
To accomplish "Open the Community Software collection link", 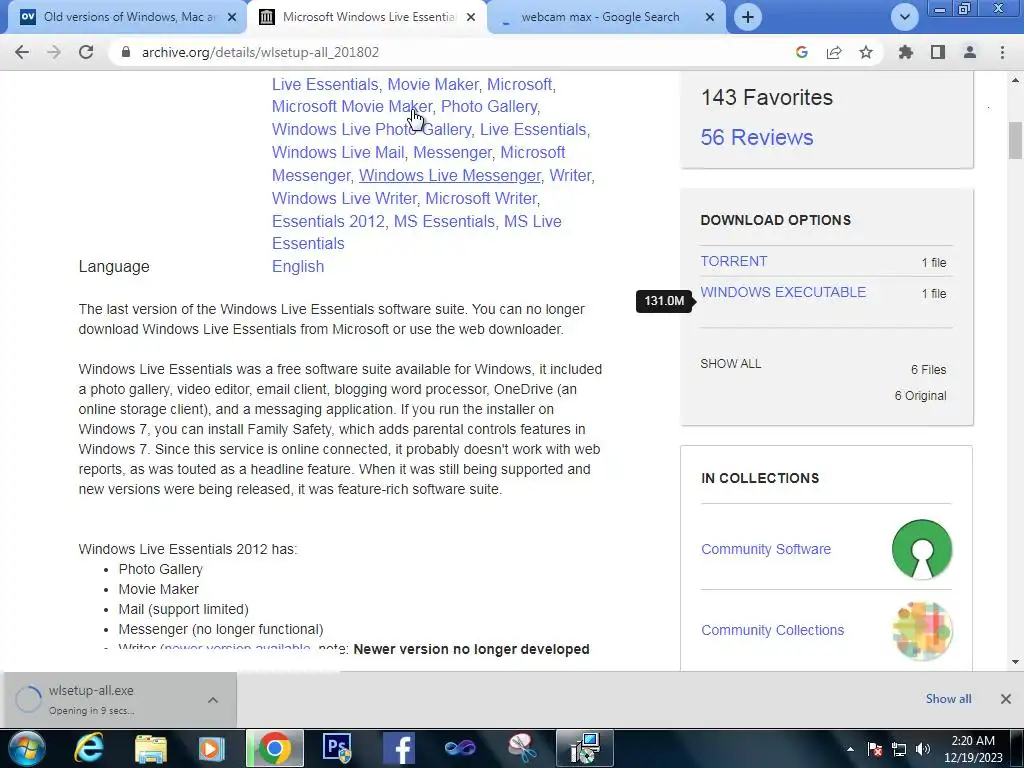I will coord(765,549).
